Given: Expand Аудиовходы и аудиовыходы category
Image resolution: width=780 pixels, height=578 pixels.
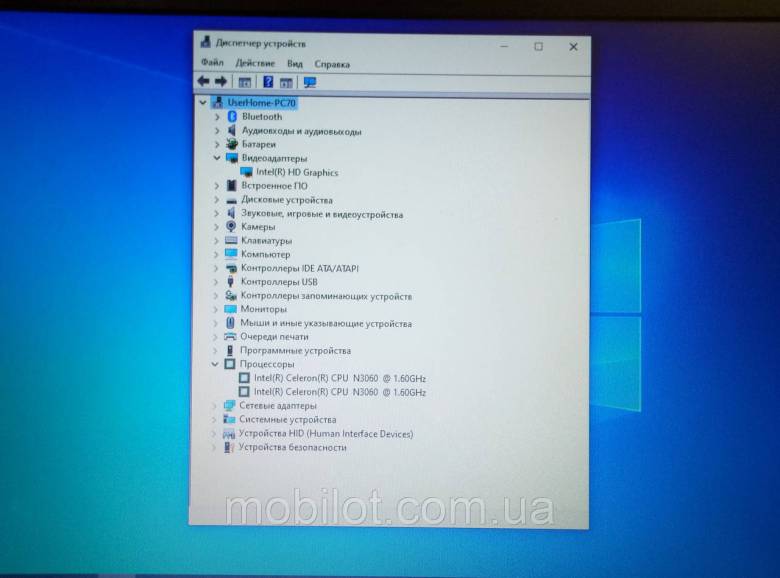Looking at the screenshot, I should pos(217,131).
